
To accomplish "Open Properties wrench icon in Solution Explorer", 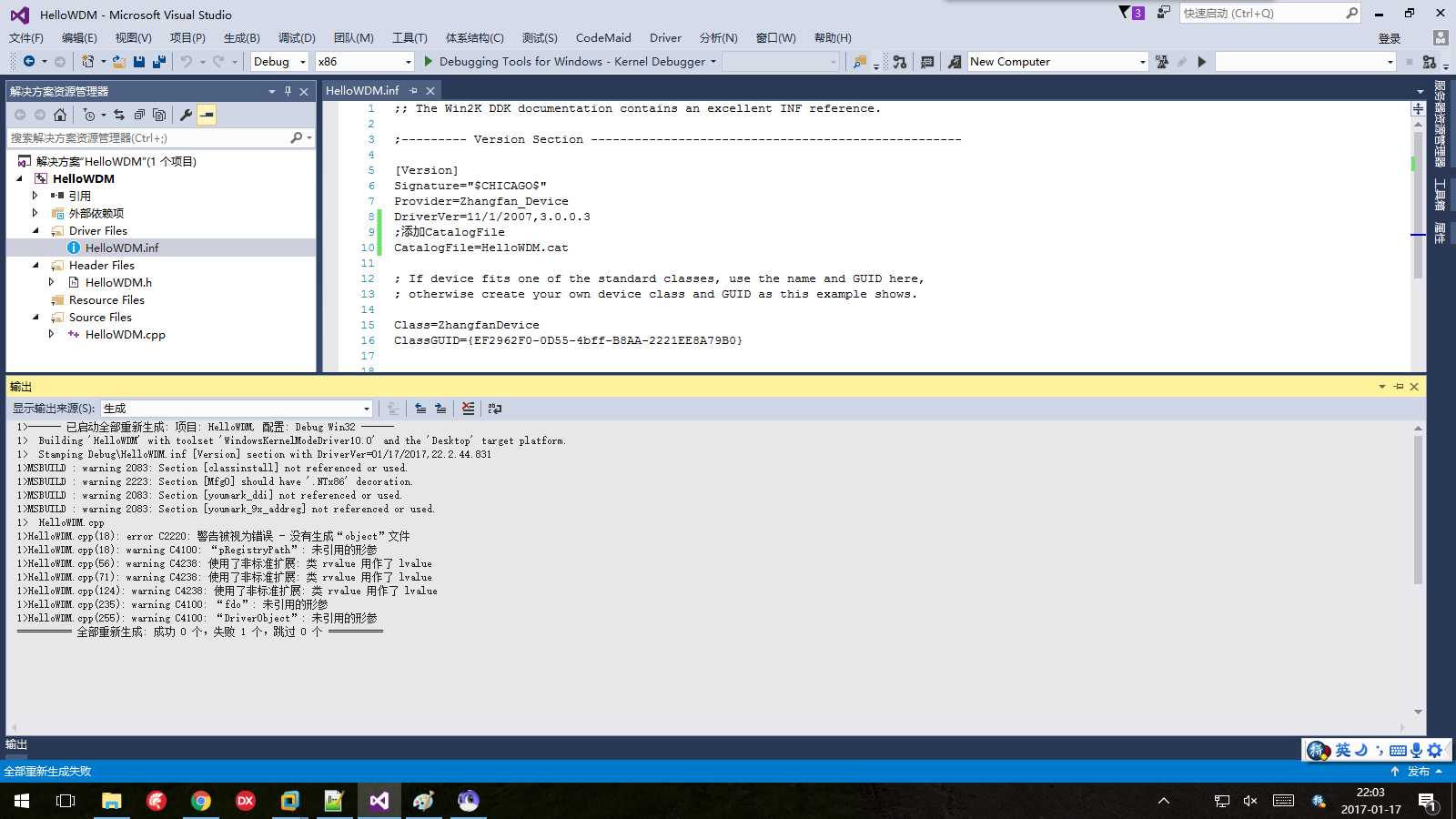I will coord(186,115).
